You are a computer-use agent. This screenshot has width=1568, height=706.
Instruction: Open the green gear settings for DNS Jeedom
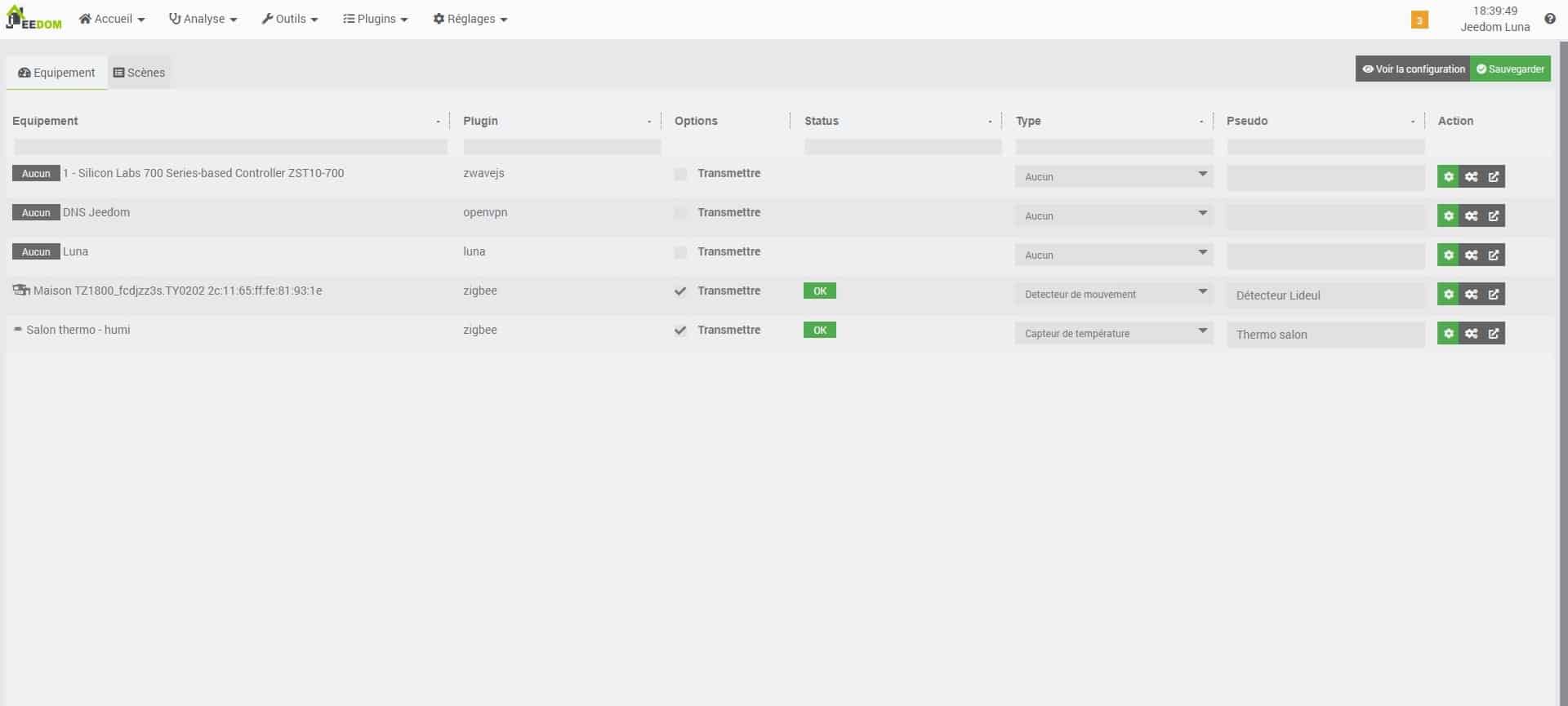pyautogui.click(x=1448, y=215)
